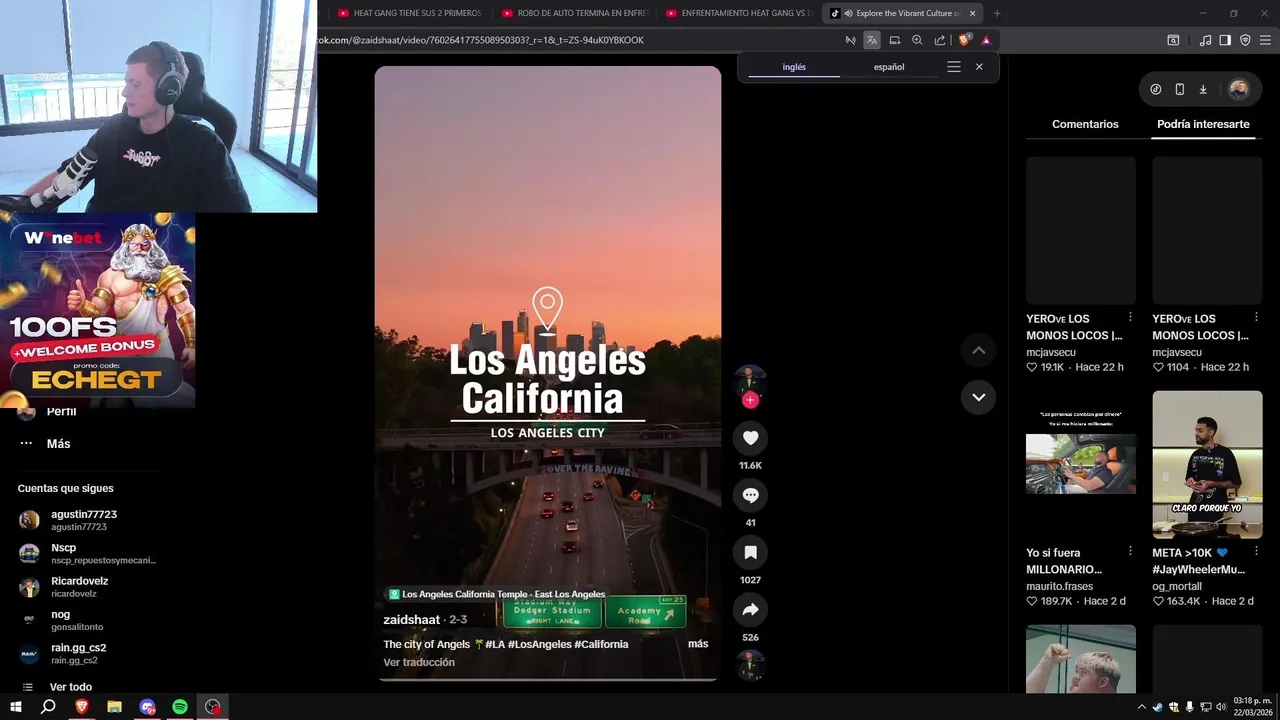Click the TikTok coin icon in top-right pill
Viewport: 1280px width, 720px height.
click(1156, 89)
